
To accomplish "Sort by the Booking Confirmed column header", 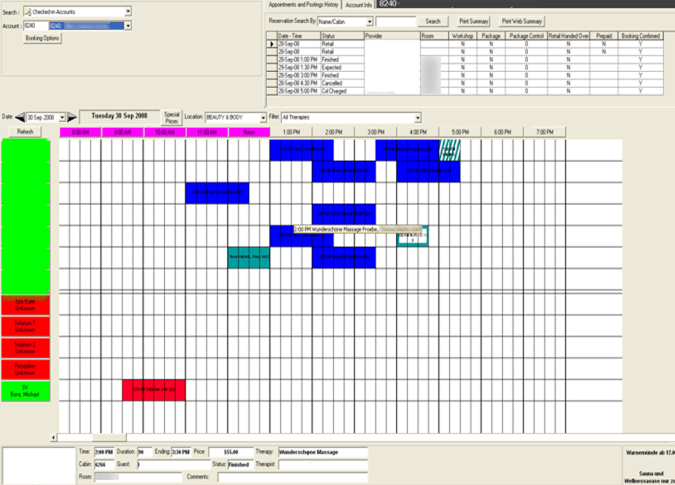I will (641, 36).
